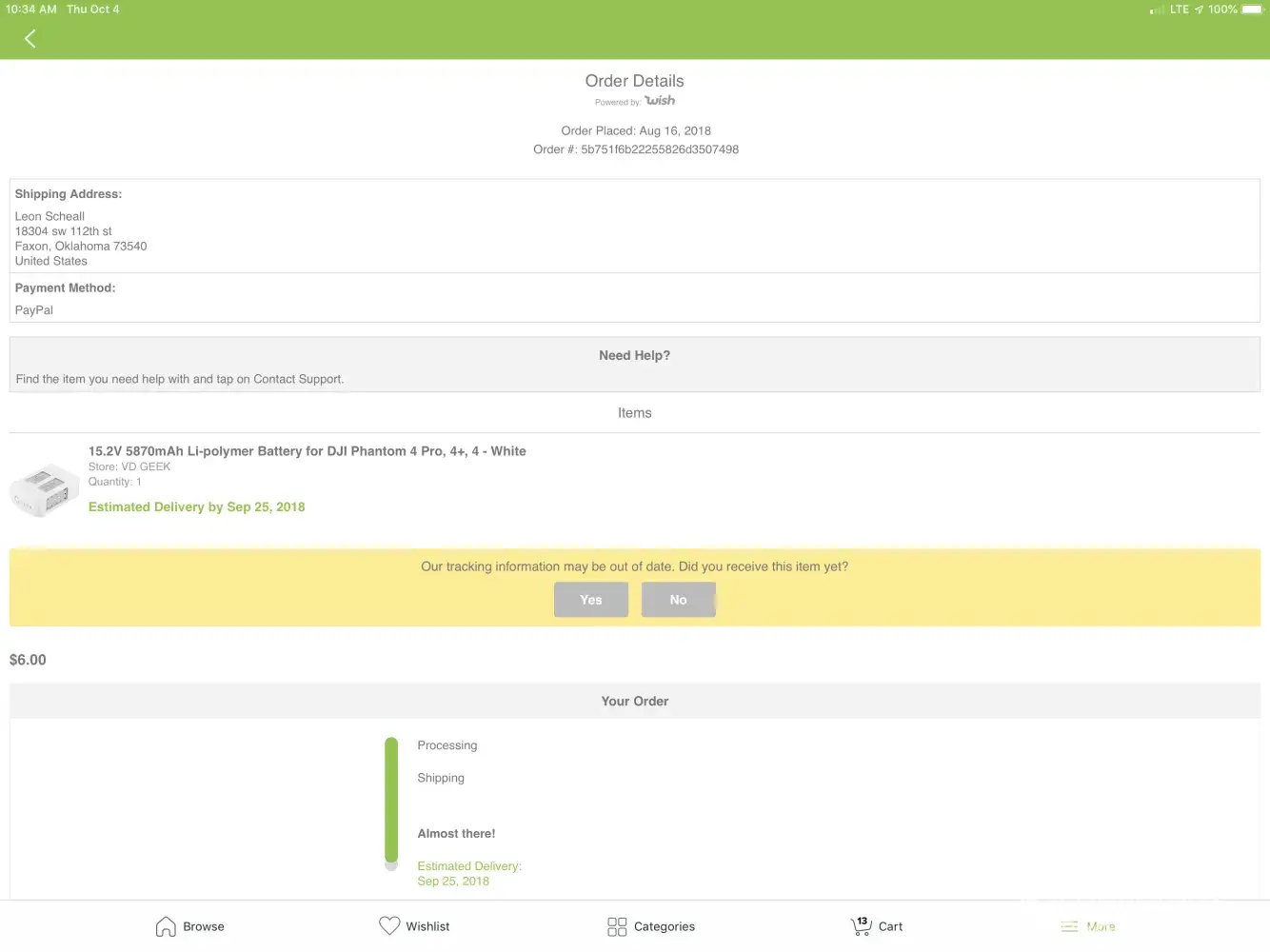Tap the Wishlist heart icon
Image resolution: width=1270 pixels, height=952 pixels.
click(389, 925)
